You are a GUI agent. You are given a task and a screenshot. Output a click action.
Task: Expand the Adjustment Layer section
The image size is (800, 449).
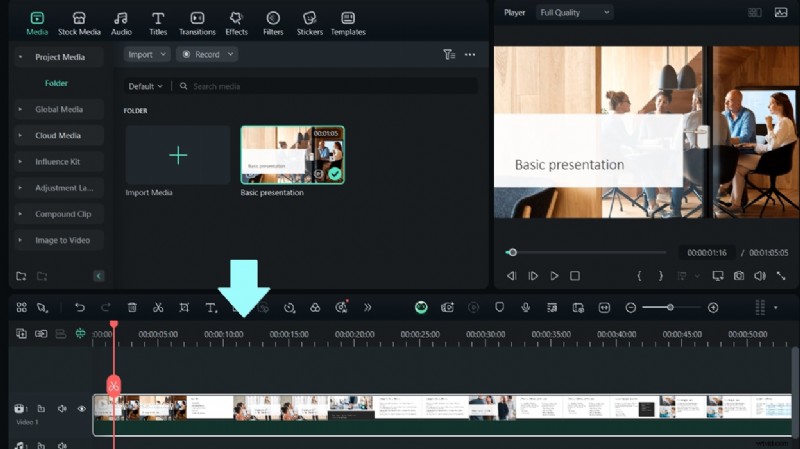(x=59, y=188)
